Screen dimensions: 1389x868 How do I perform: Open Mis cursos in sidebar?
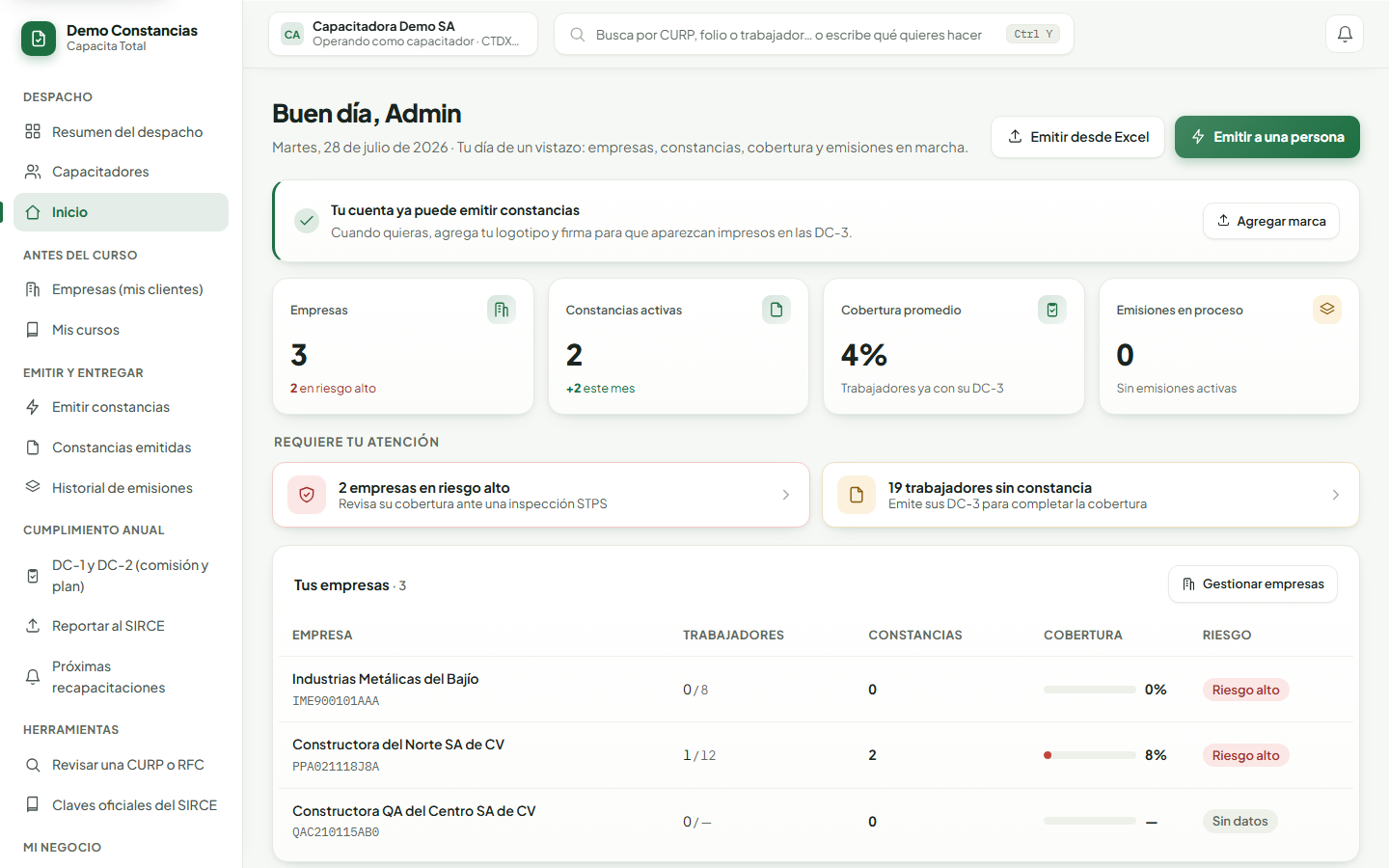tap(121, 330)
